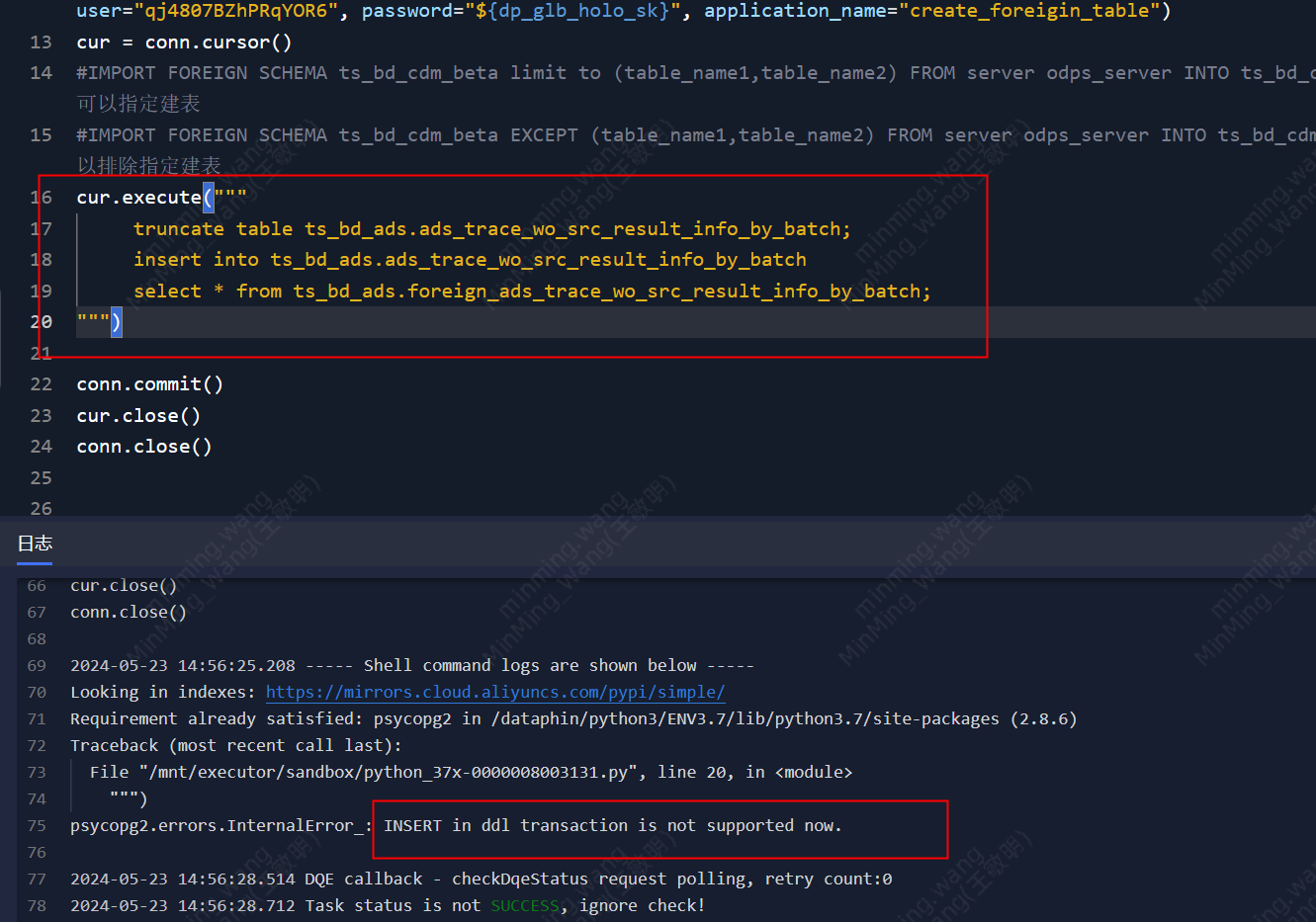Click the 'IMPORT FOREIGN SCHEMA ... limit to' comment
The width and height of the screenshot is (1316, 922).
coord(696,73)
